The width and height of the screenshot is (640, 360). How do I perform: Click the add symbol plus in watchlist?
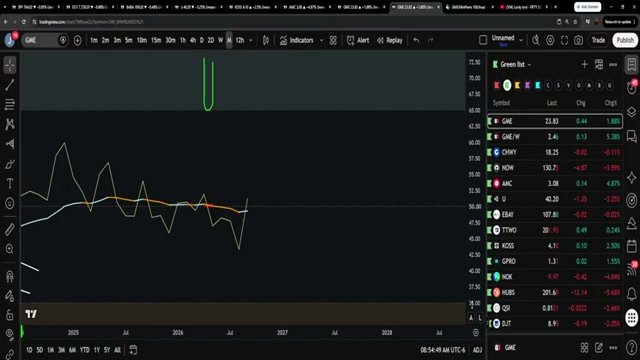[x=584, y=64]
